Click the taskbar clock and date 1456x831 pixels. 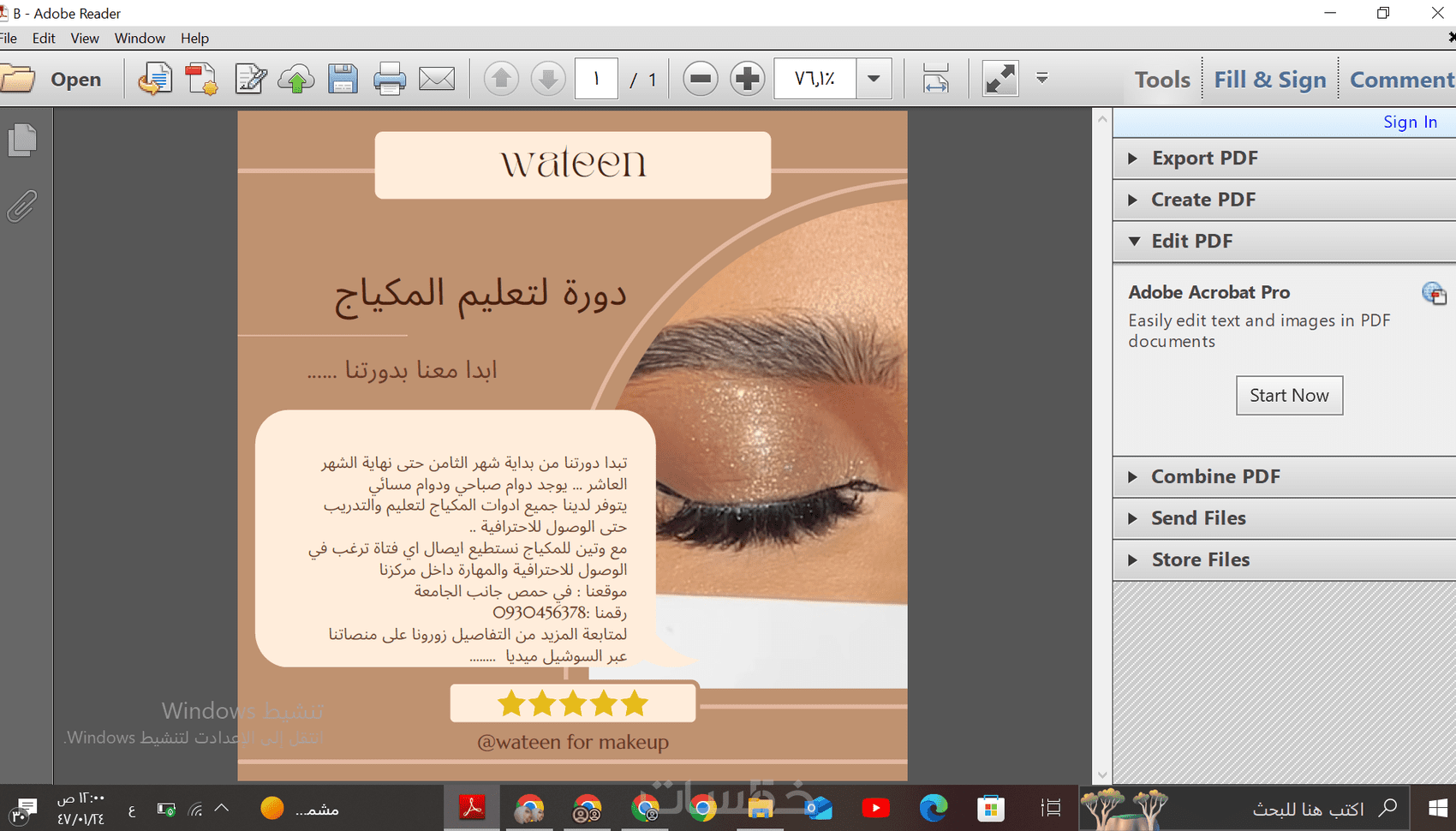tap(81, 808)
